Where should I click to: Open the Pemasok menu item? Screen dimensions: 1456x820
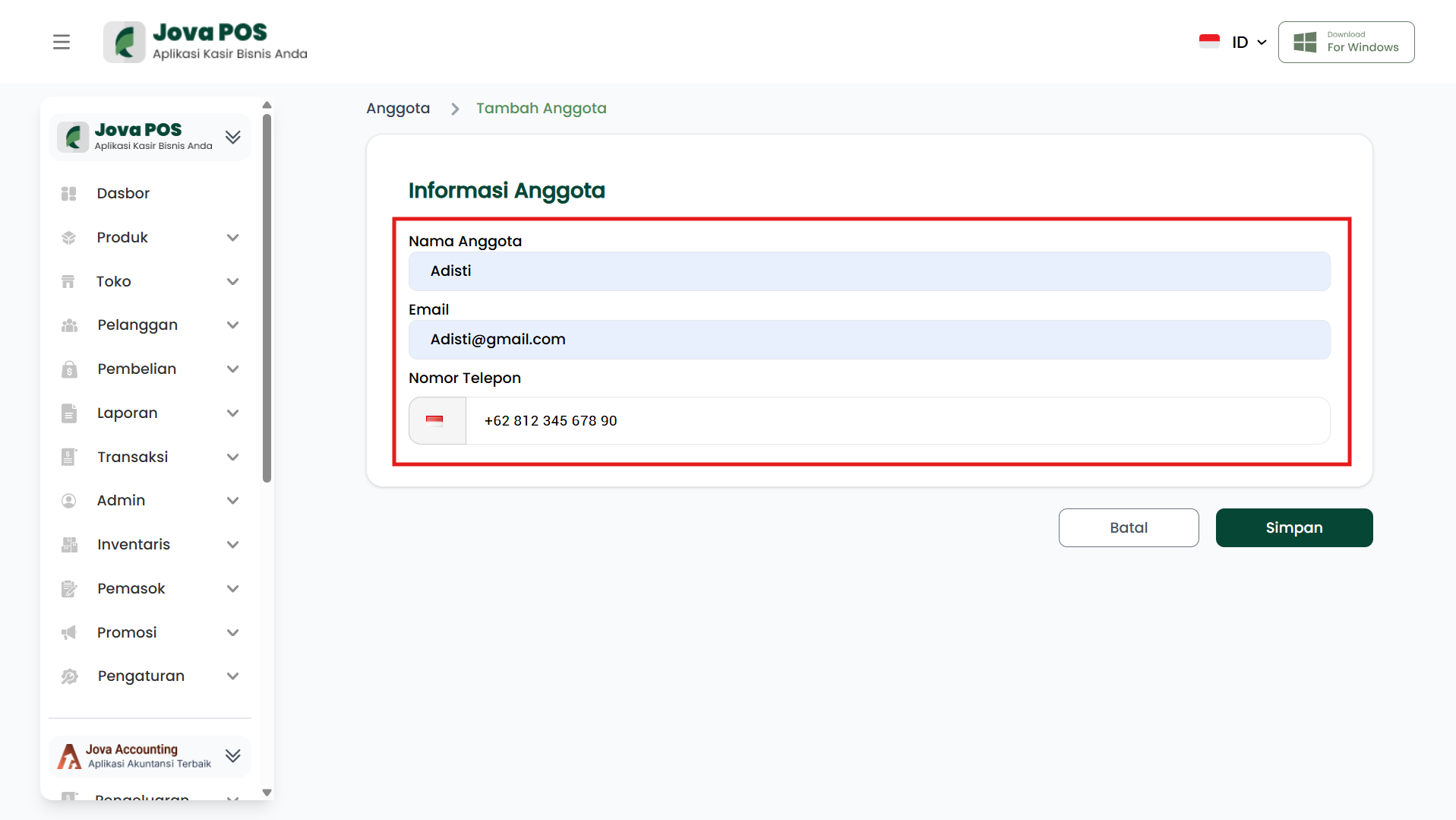pyautogui.click(x=131, y=589)
